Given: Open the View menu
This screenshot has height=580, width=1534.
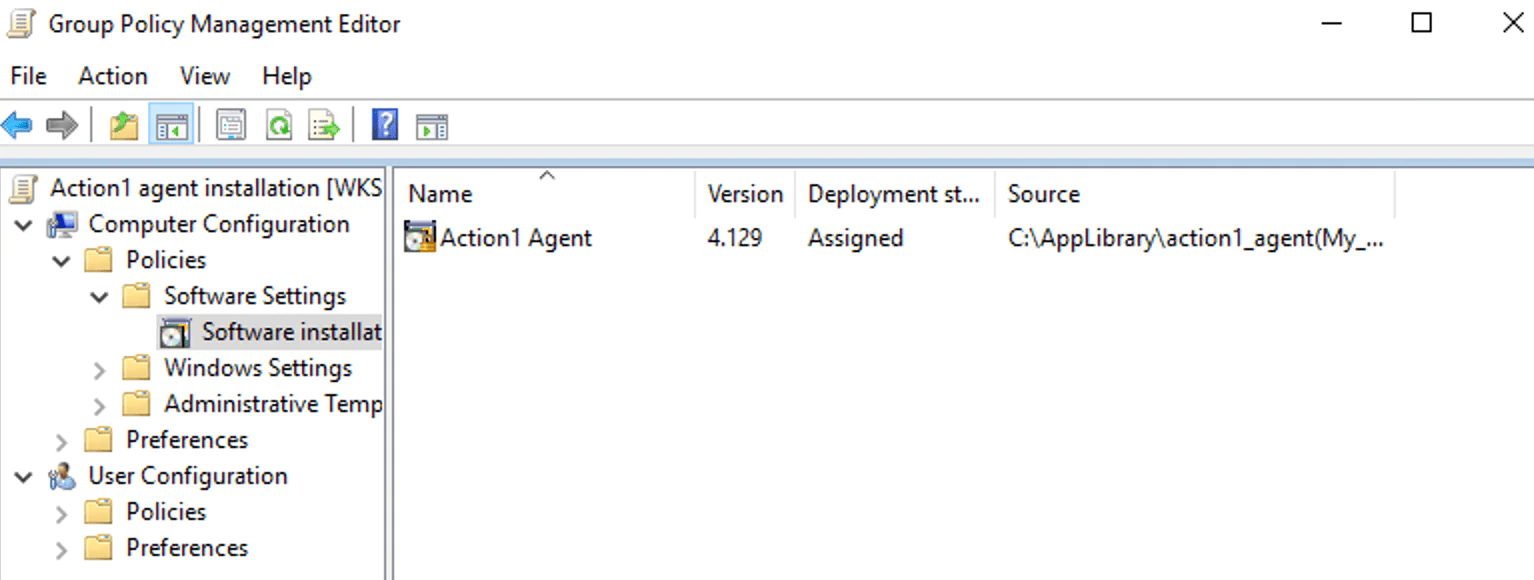Looking at the screenshot, I should [x=205, y=76].
